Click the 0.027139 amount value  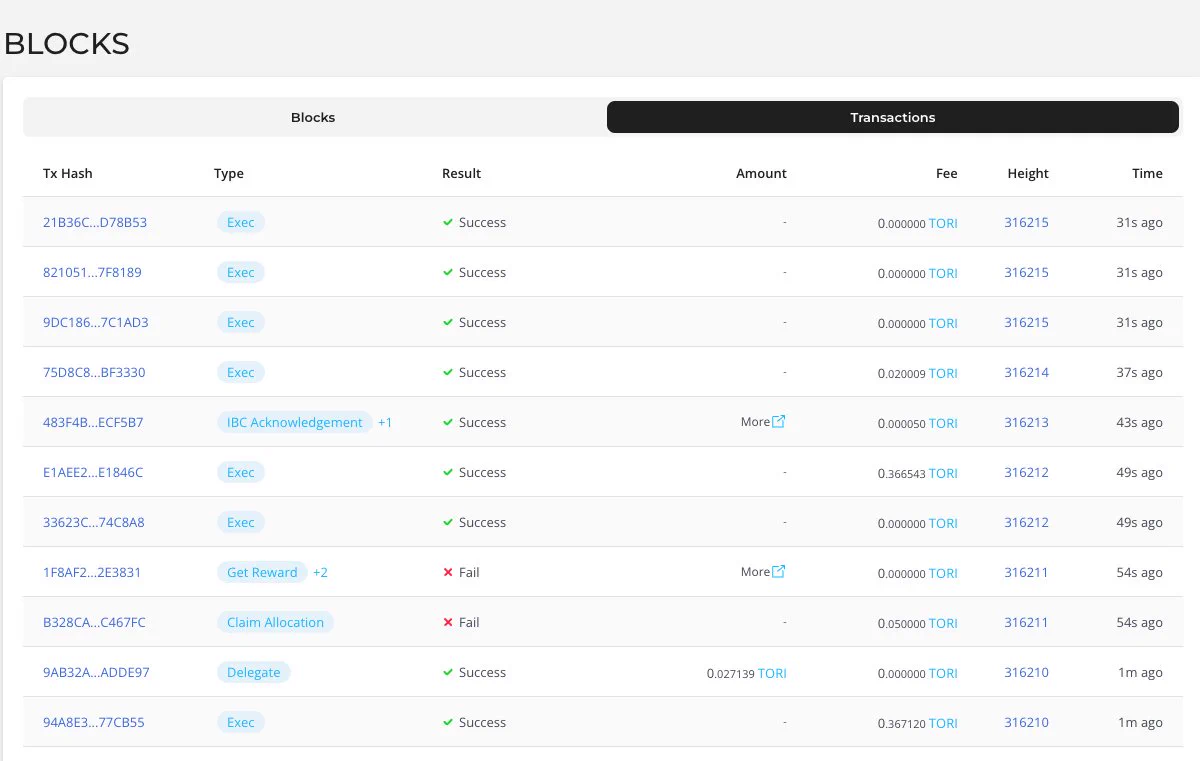tap(731, 674)
